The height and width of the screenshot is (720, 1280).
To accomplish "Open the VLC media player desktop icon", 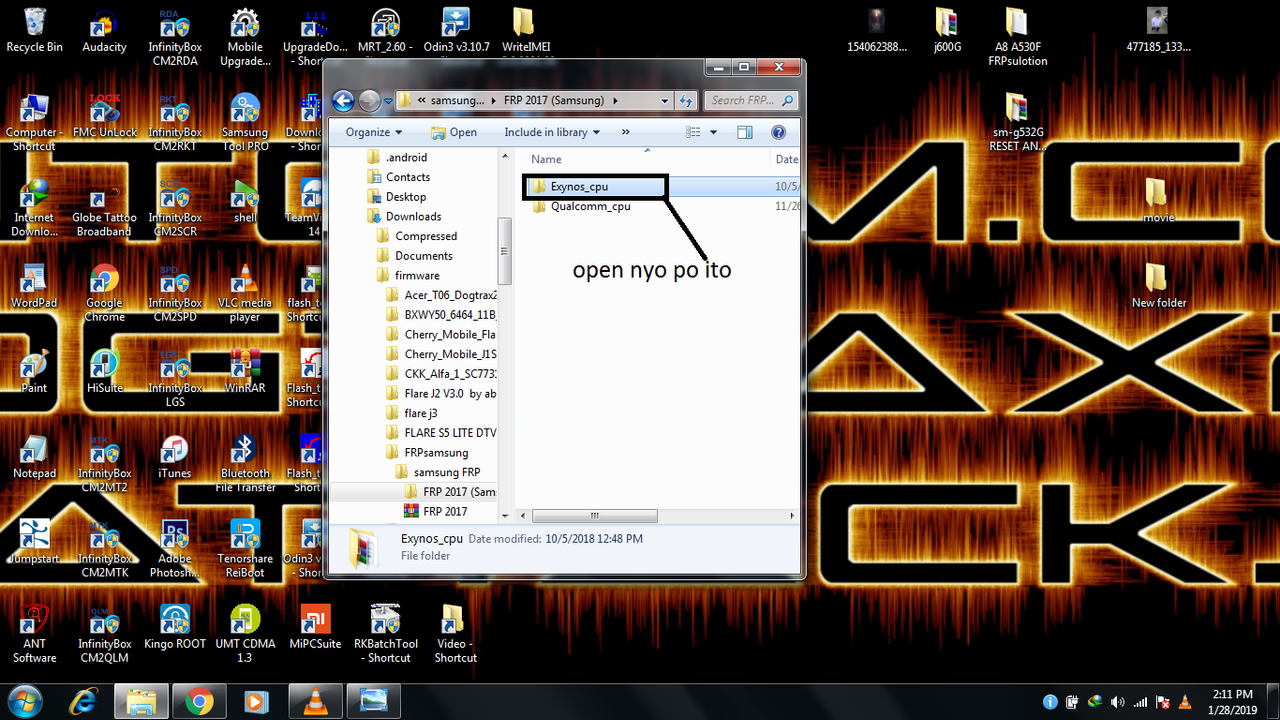I will point(245,294).
